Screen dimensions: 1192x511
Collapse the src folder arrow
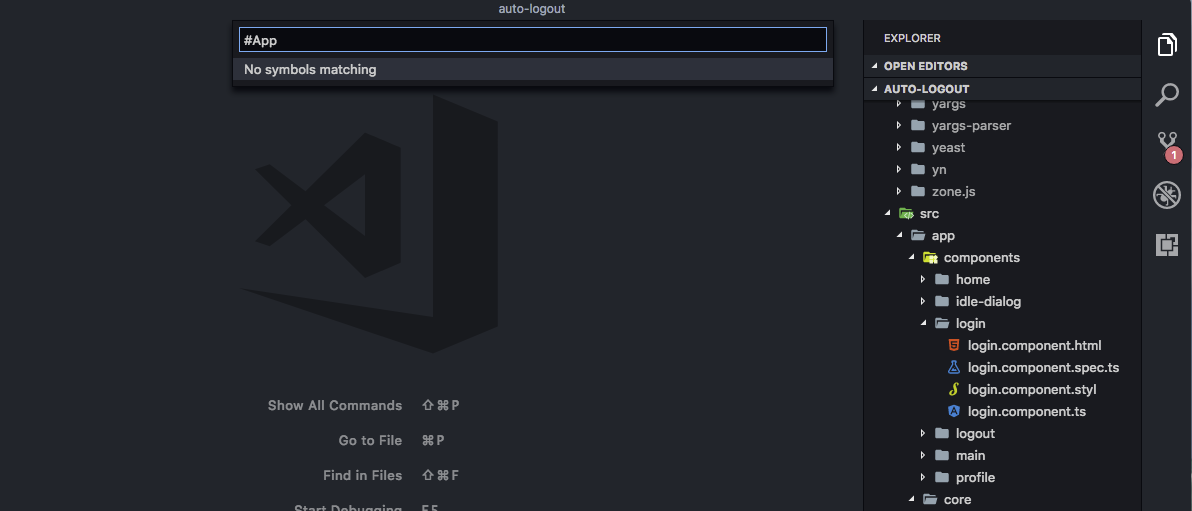pyautogui.click(x=887, y=214)
